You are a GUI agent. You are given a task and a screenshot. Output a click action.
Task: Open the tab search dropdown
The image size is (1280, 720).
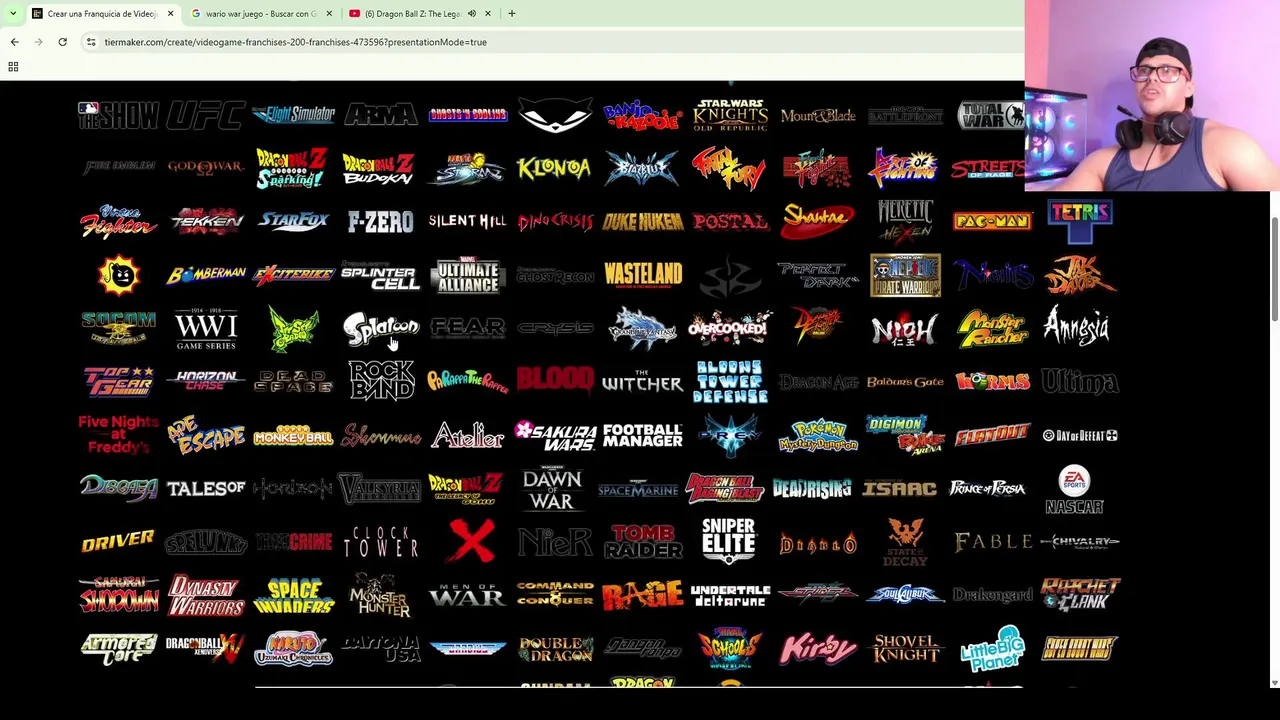(13, 14)
